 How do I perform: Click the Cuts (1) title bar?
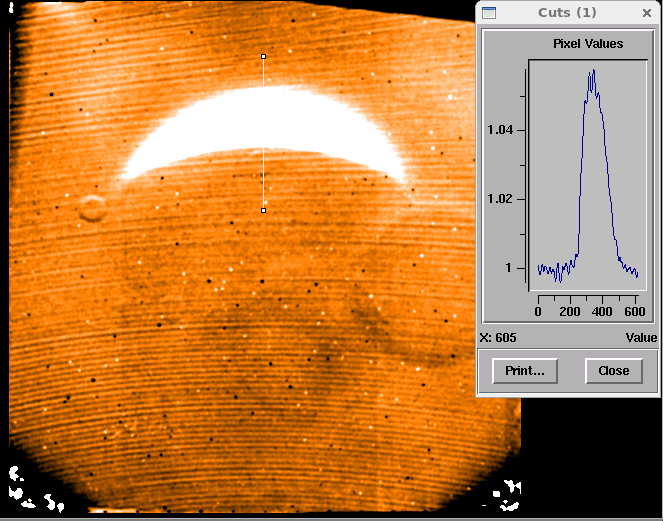point(567,12)
